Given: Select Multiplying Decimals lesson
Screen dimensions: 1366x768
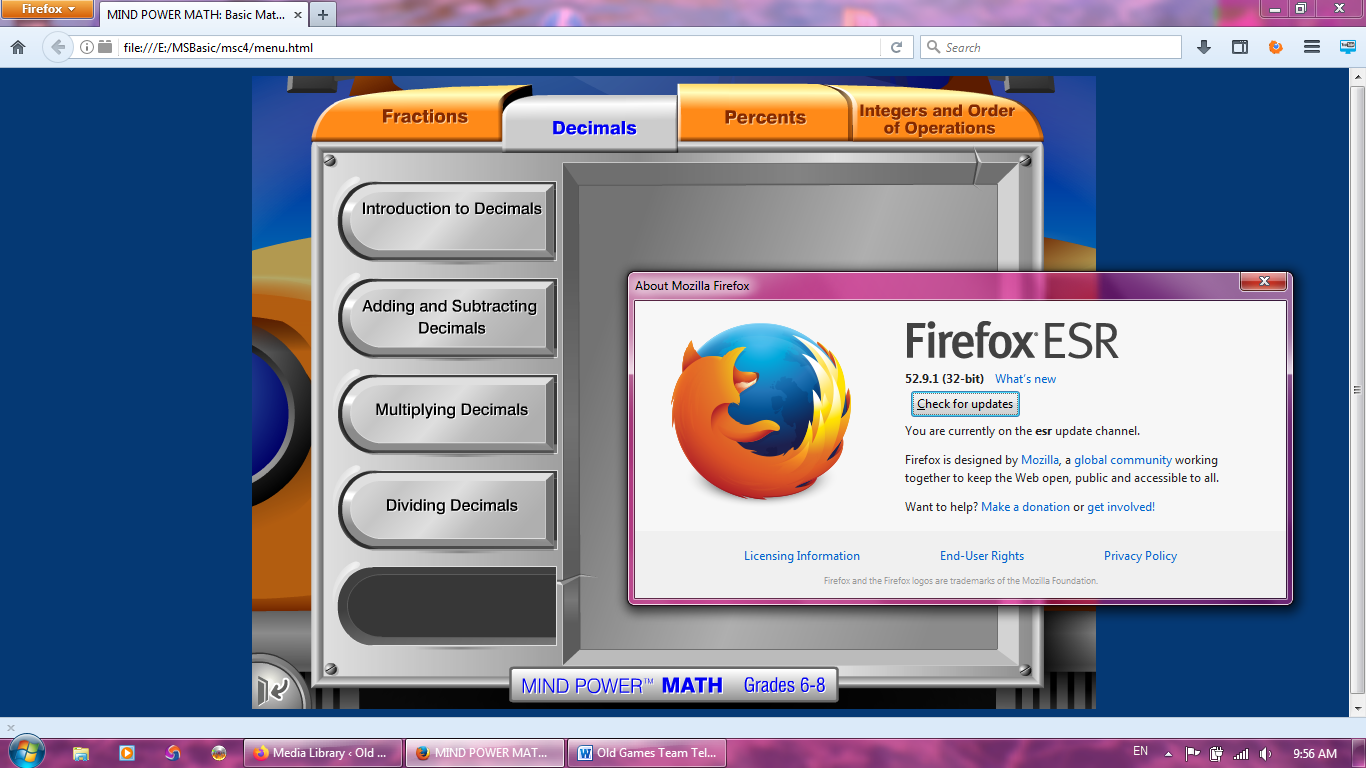Looking at the screenshot, I should pyautogui.click(x=451, y=410).
